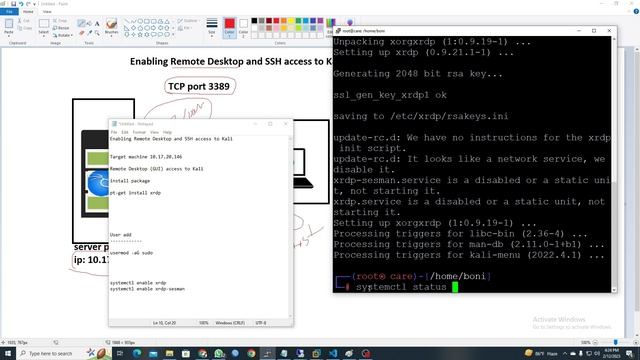Click the Edit colors rainbow icon

click(331, 23)
